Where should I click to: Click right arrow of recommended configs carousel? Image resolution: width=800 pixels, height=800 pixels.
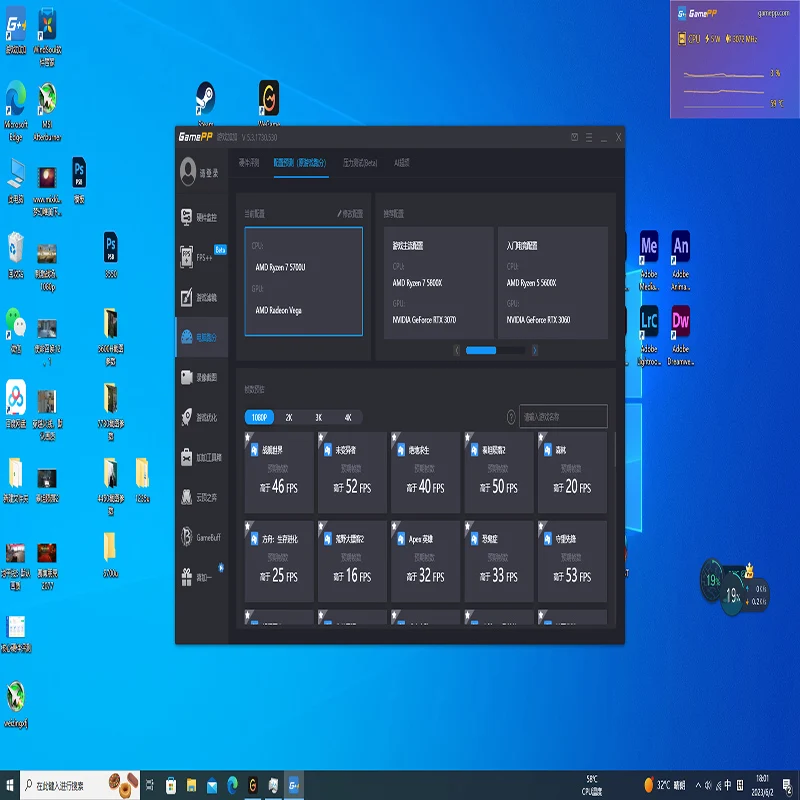tap(535, 350)
